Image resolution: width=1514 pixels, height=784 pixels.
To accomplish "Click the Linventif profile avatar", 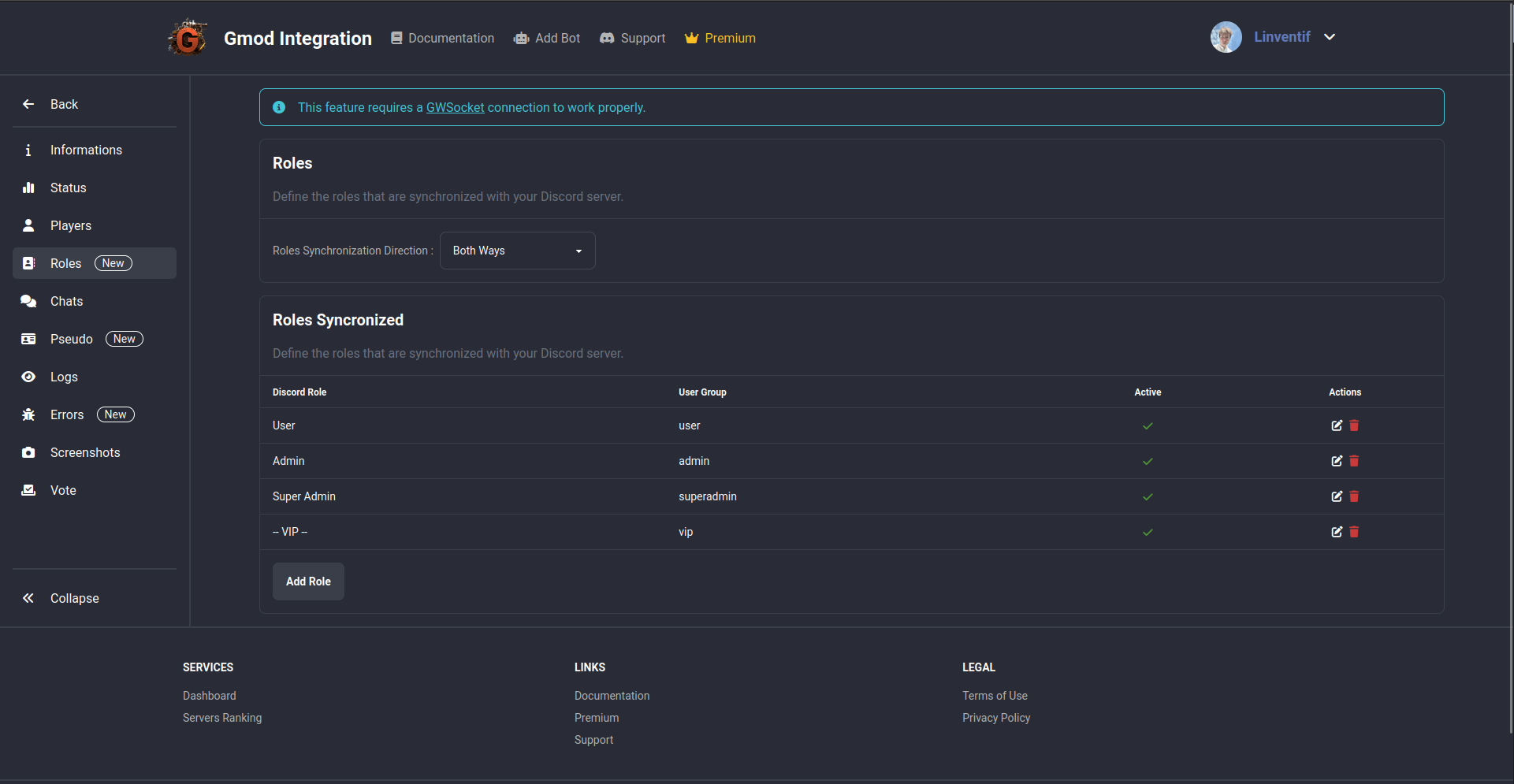I will pyautogui.click(x=1226, y=37).
